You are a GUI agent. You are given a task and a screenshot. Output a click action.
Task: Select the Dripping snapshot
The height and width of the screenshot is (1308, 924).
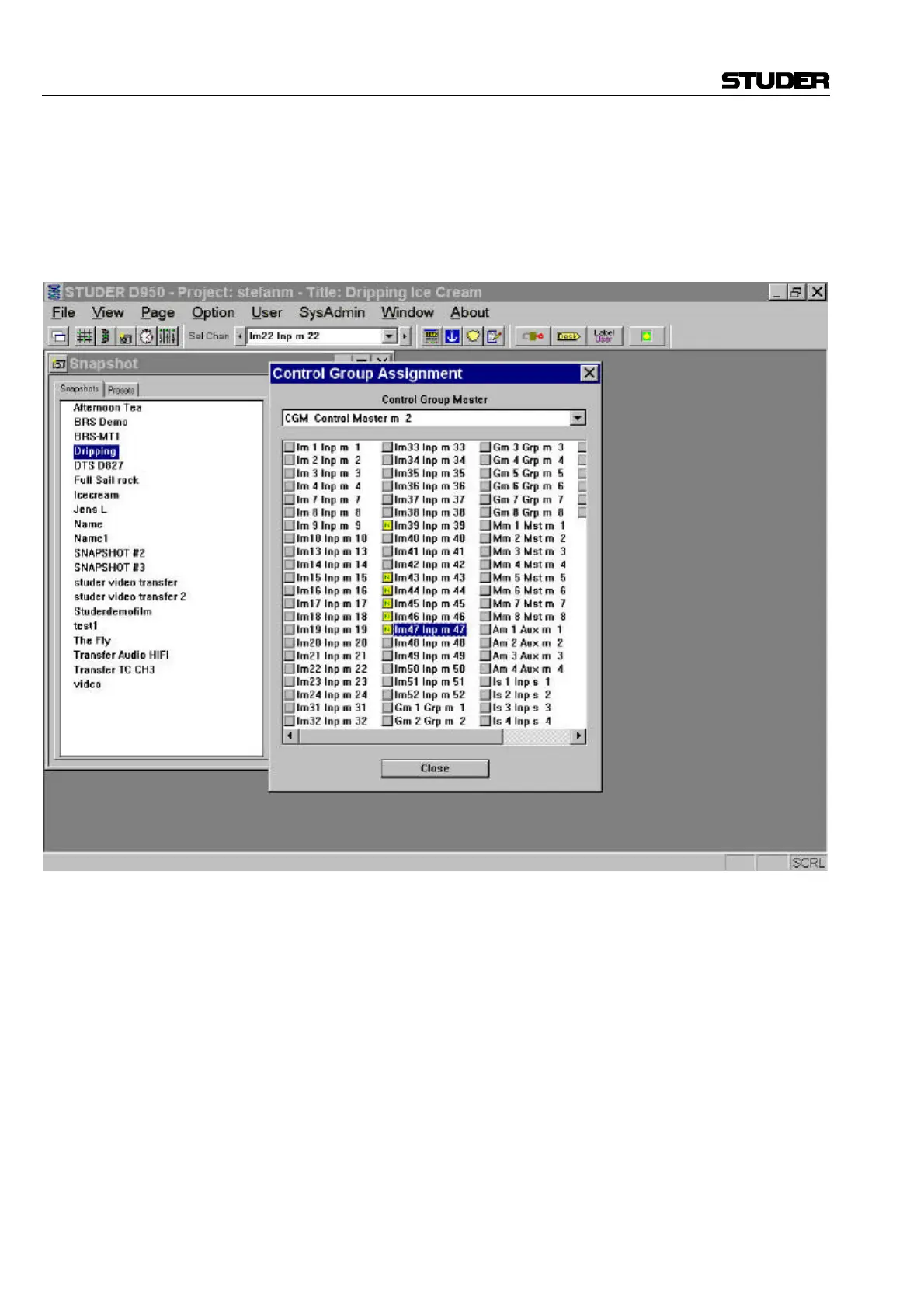[x=95, y=451]
